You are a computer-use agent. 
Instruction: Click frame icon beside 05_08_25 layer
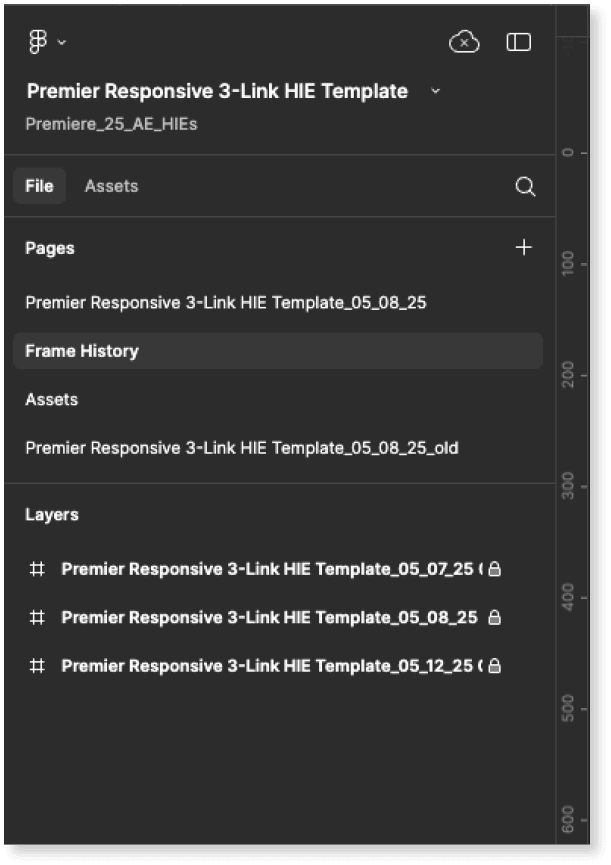37,617
